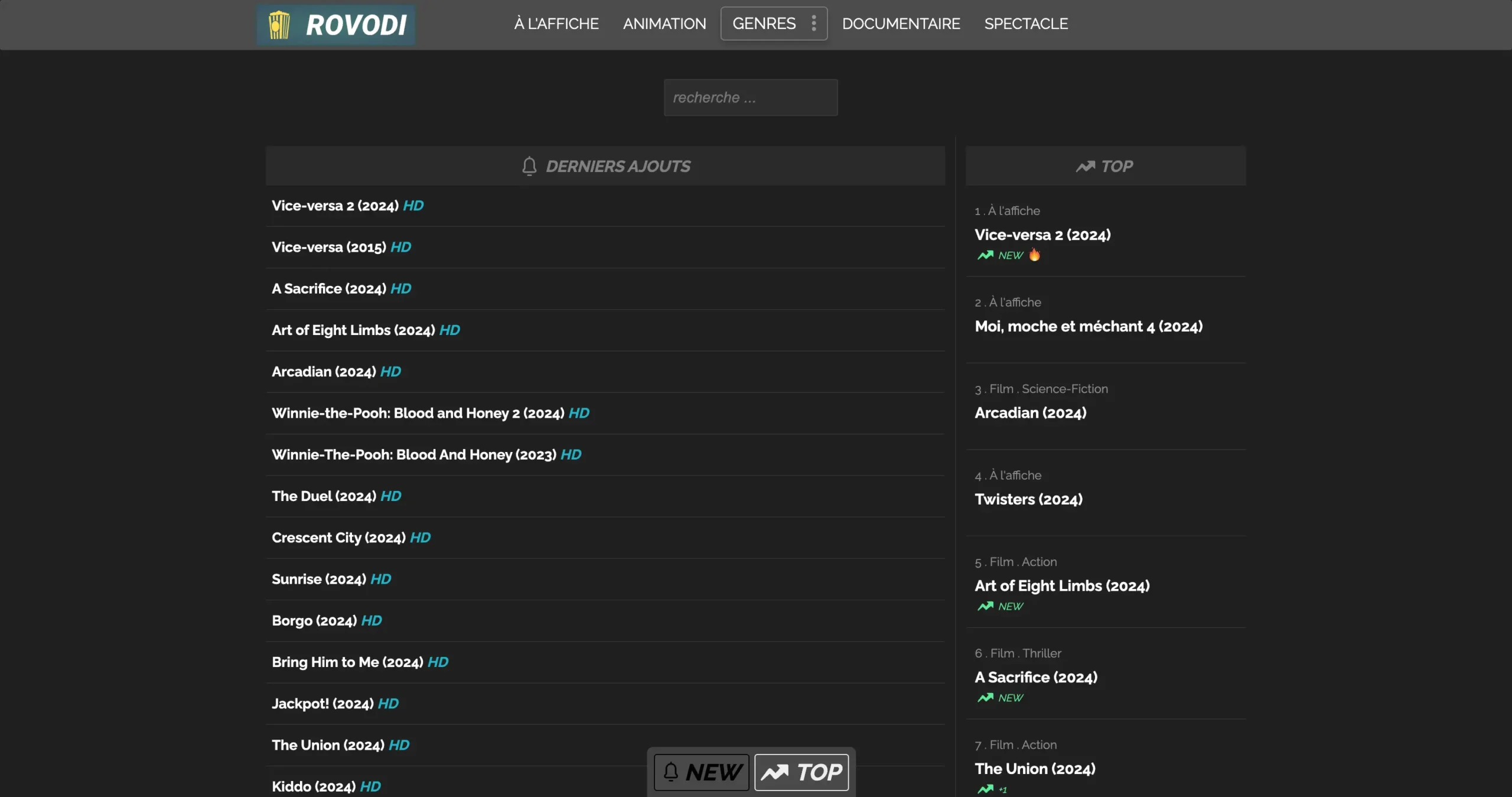1512x797 pixels.
Task: Open the ANIMATION menu item
Action: (x=664, y=24)
